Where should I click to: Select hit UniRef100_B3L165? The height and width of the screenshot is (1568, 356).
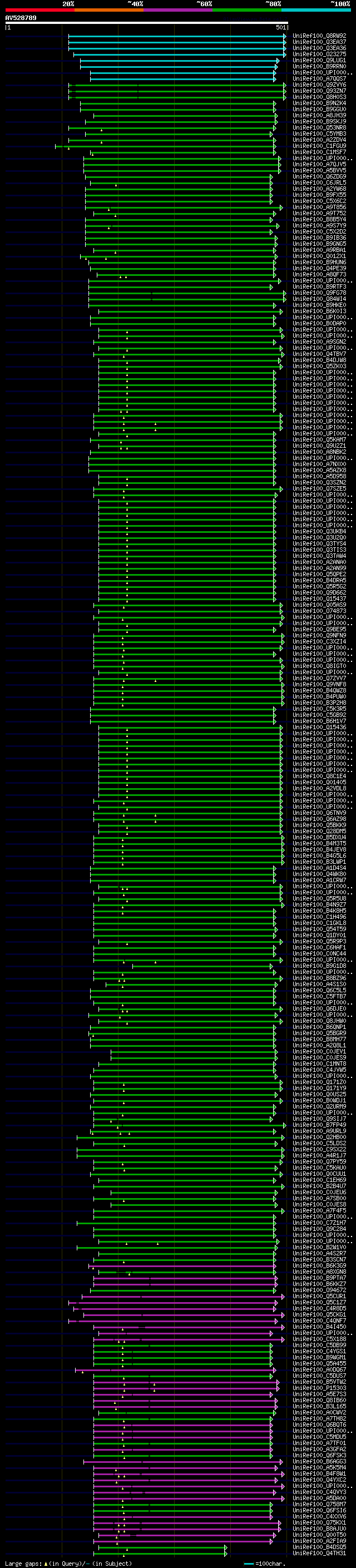[319, 1406]
